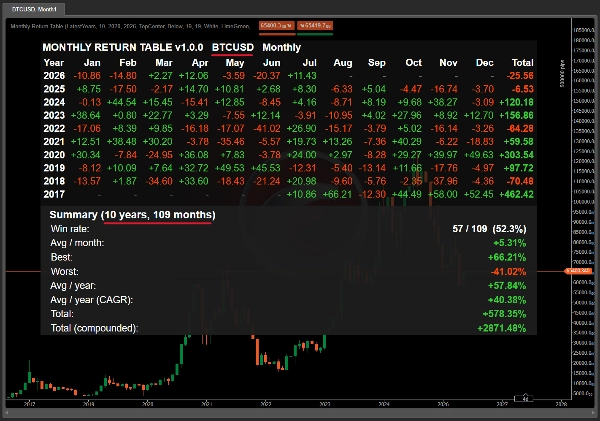The height and width of the screenshot is (421, 600).
Task: Click the Win rate value 57 / 109 (52.3%)
Action: (489, 229)
